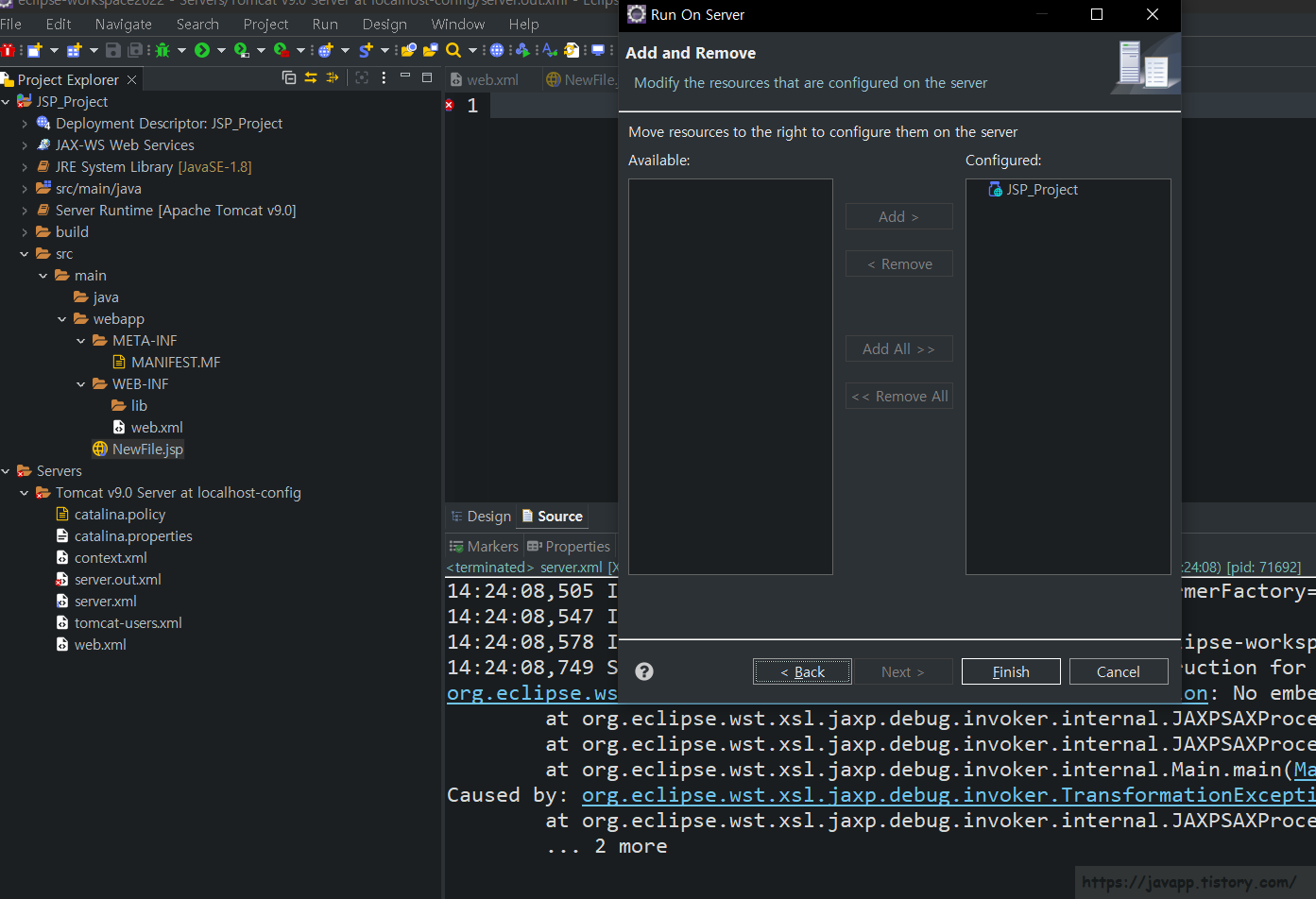Minimize the Project Explorer panel
The image size is (1316, 899).
pyautogui.click(x=405, y=76)
